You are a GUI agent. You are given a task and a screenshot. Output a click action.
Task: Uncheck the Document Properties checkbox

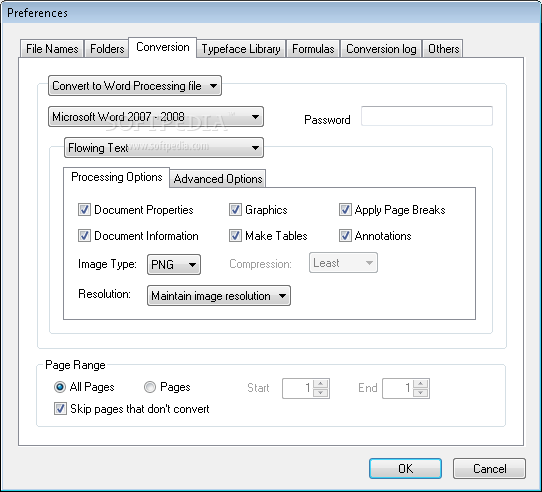[84, 210]
